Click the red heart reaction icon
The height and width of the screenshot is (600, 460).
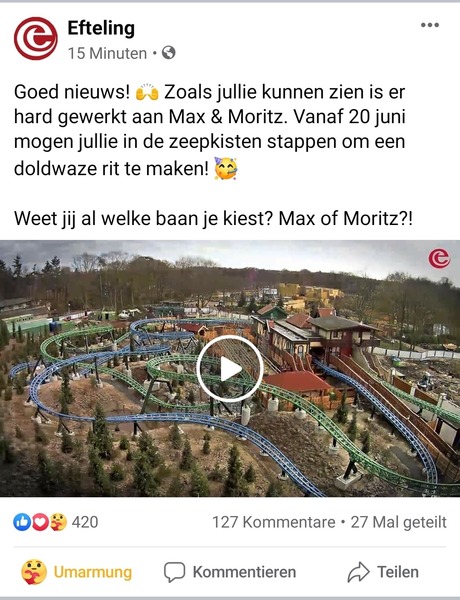41,522
